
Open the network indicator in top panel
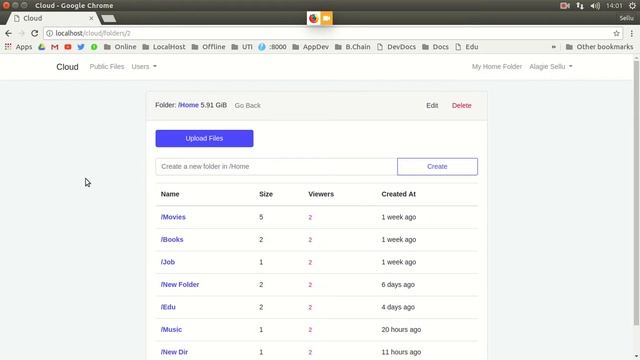click(x=580, y=6)
